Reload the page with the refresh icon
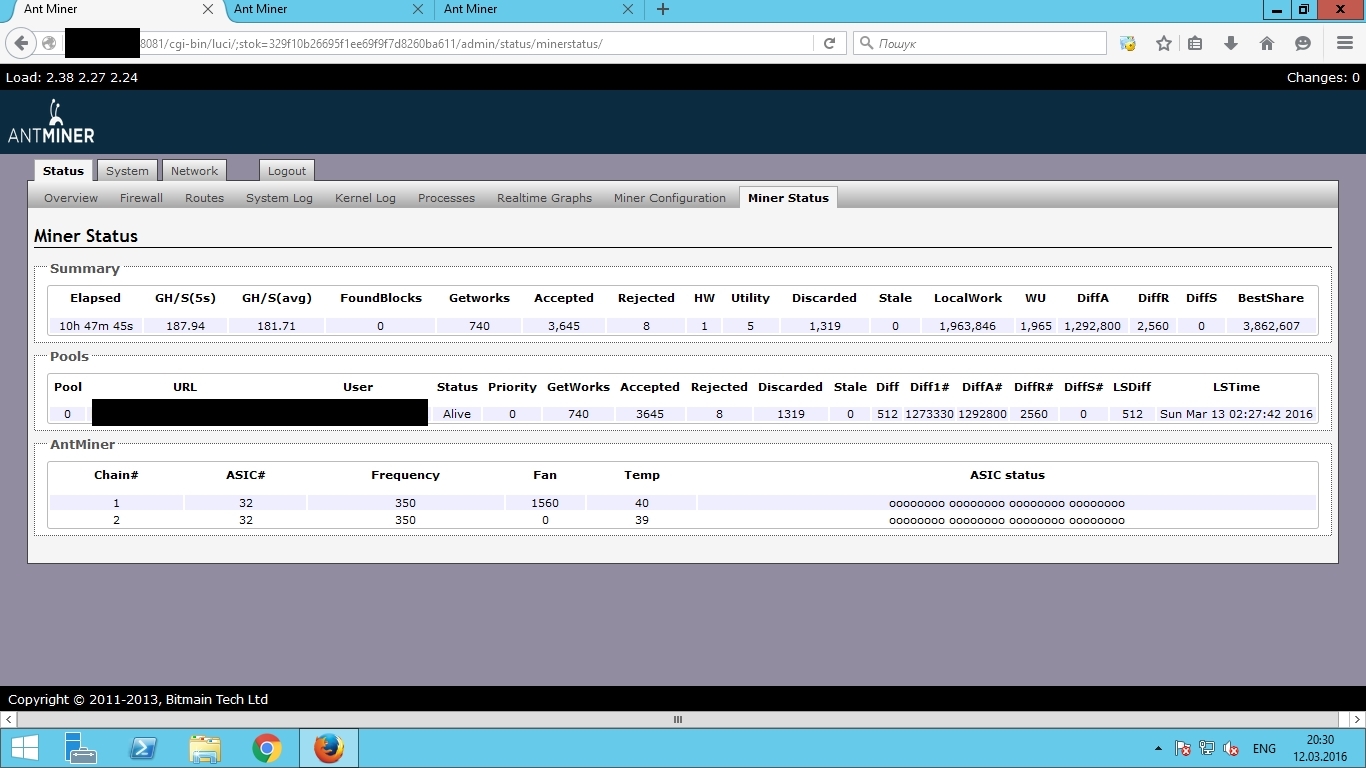Viewport: 1366px width, 768px height. point(829,43)
